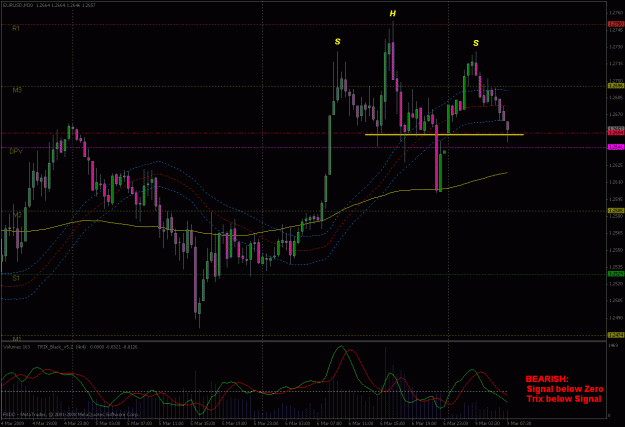
Task: Click the M2 pivot level label
Action: click(17, 214)
